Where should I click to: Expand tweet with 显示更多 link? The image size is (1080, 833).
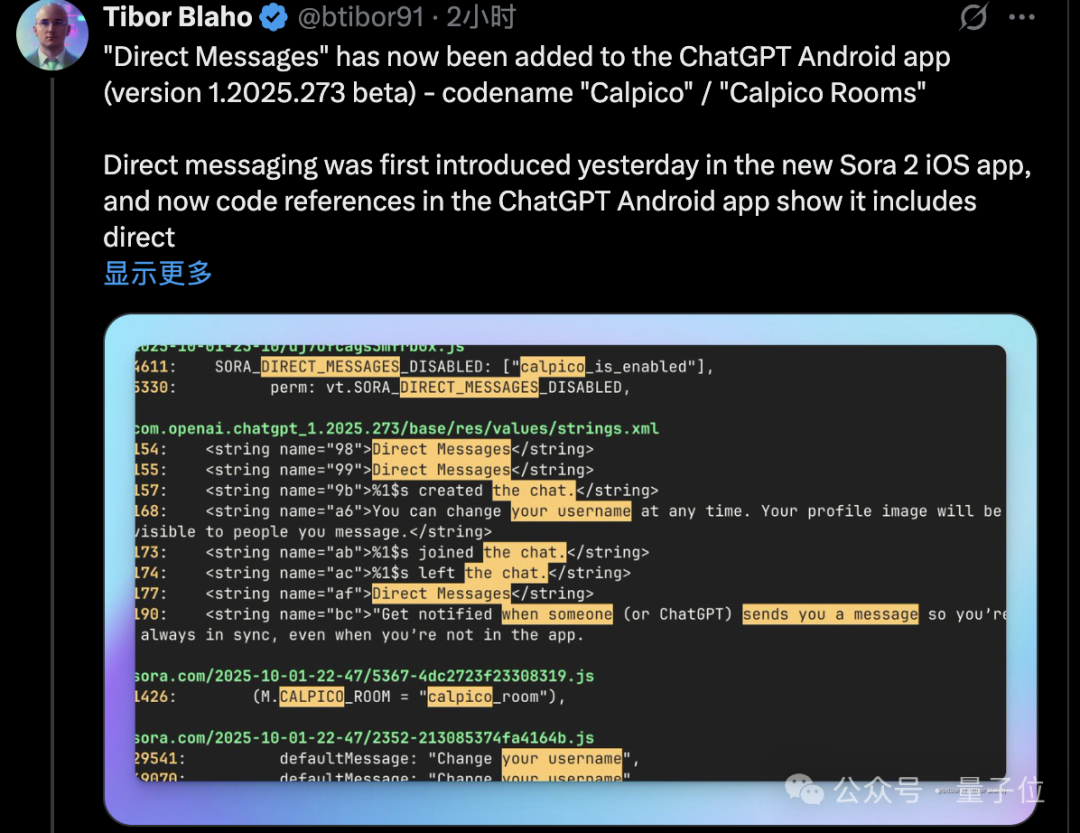point(158,273)
